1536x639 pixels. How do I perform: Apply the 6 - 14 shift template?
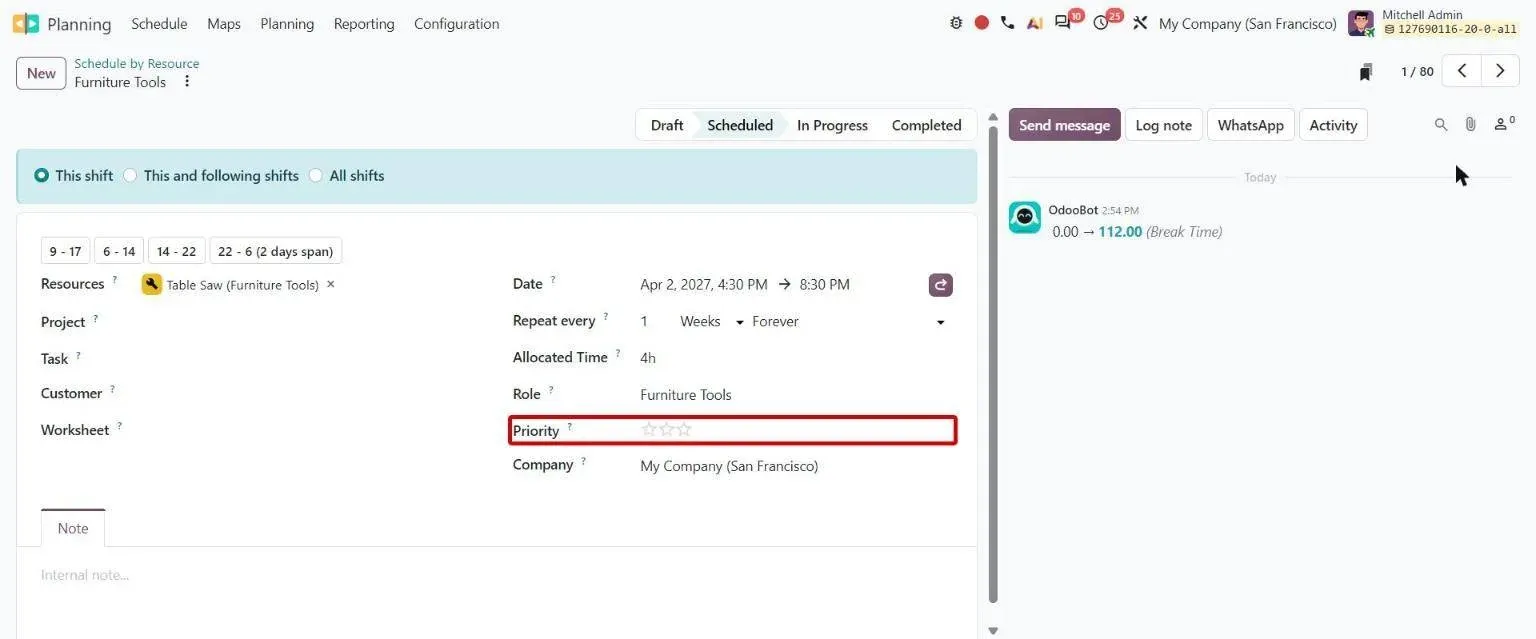point(119,251)
